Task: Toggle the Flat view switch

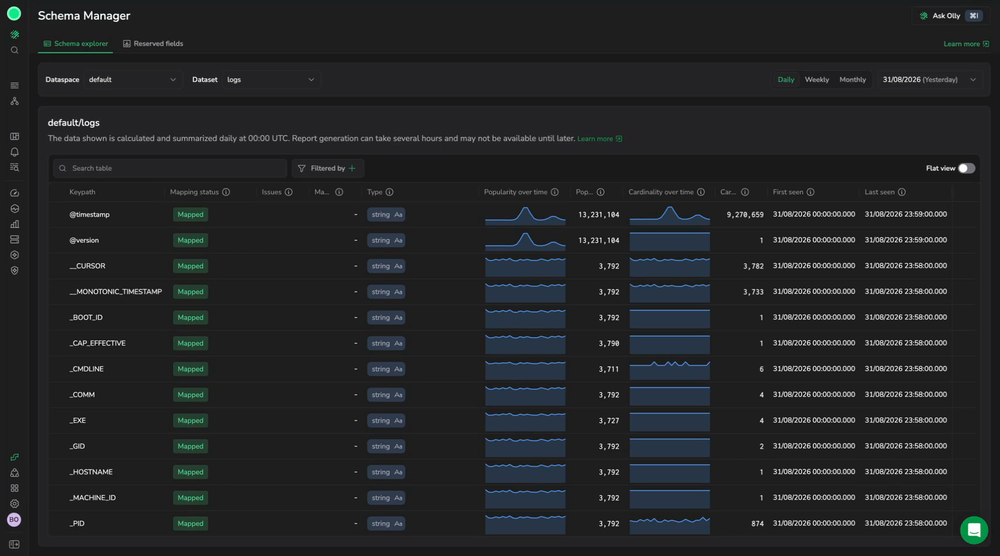Action: (966, 168)
